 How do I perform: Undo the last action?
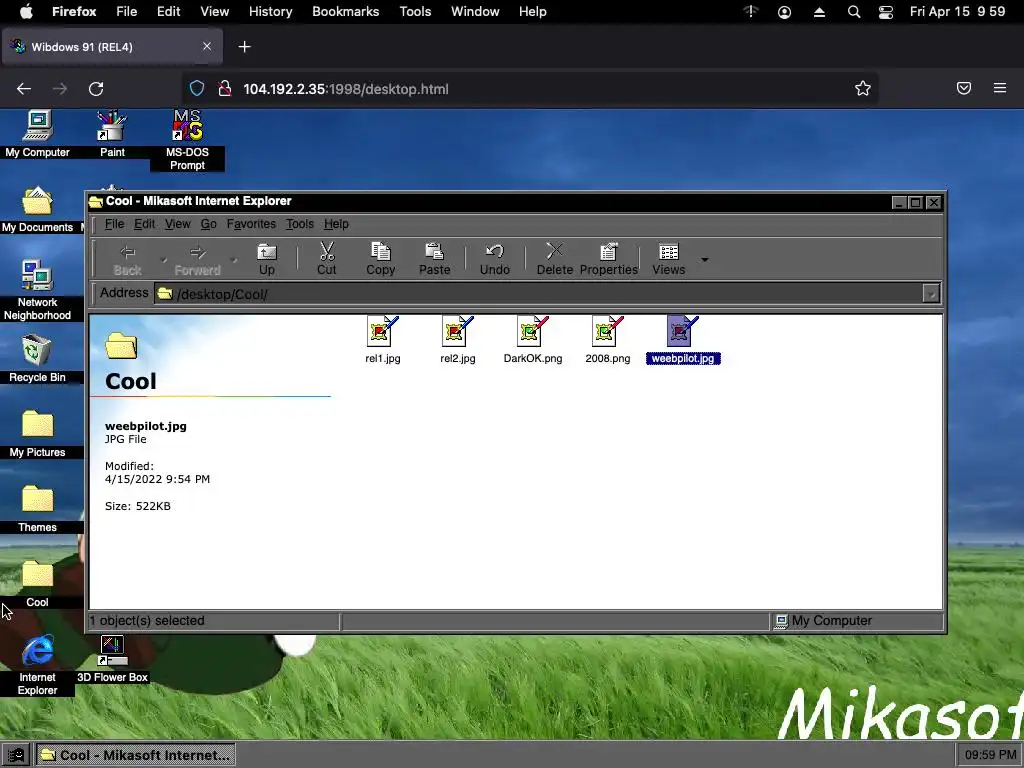pos(494,259)
